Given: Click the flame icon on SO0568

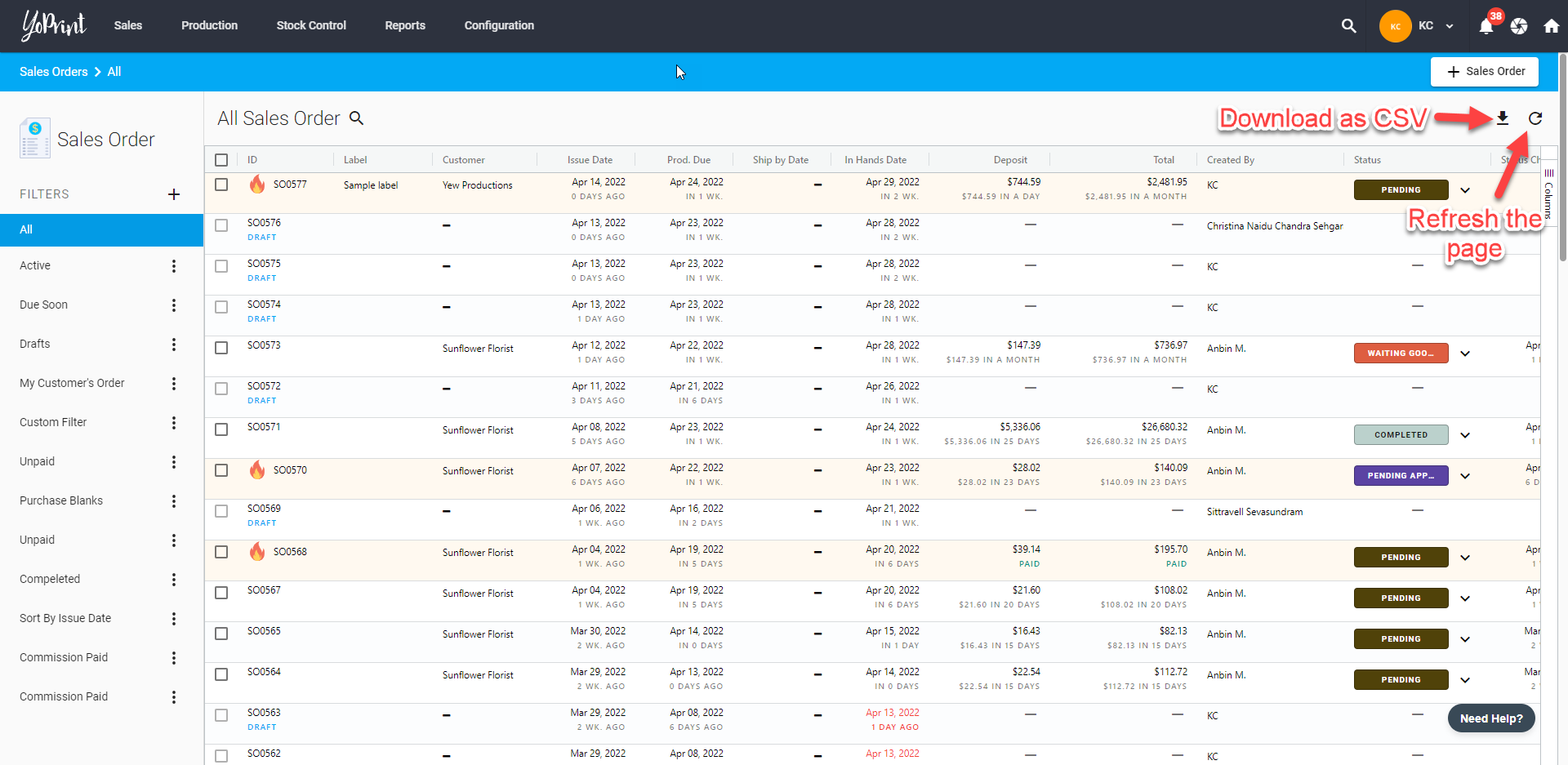Looking at the screenshot, I should coord(257,551).
